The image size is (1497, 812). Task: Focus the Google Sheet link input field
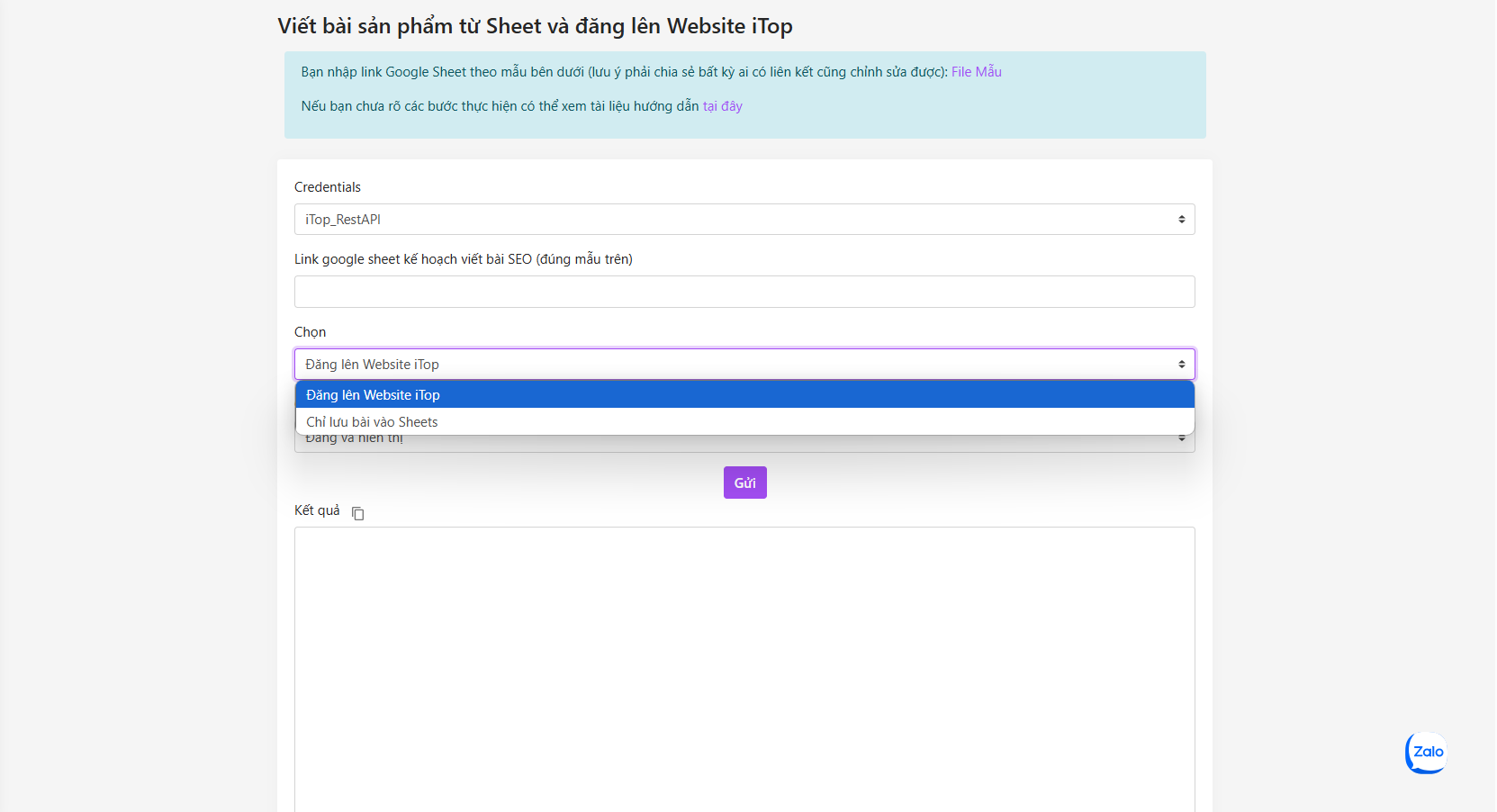click(x=744, y=292)
